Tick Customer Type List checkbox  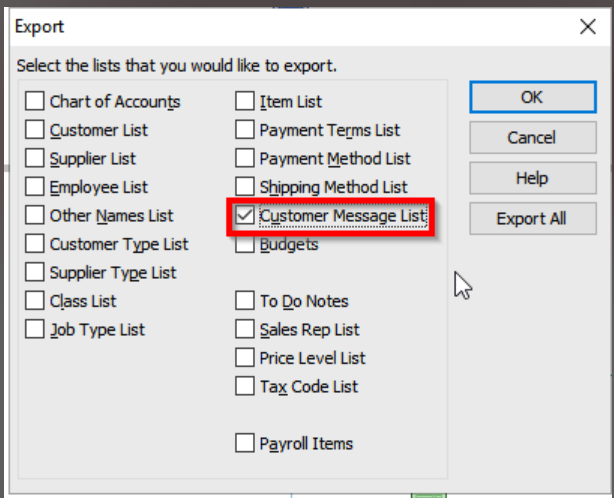(x=34, y=244)
